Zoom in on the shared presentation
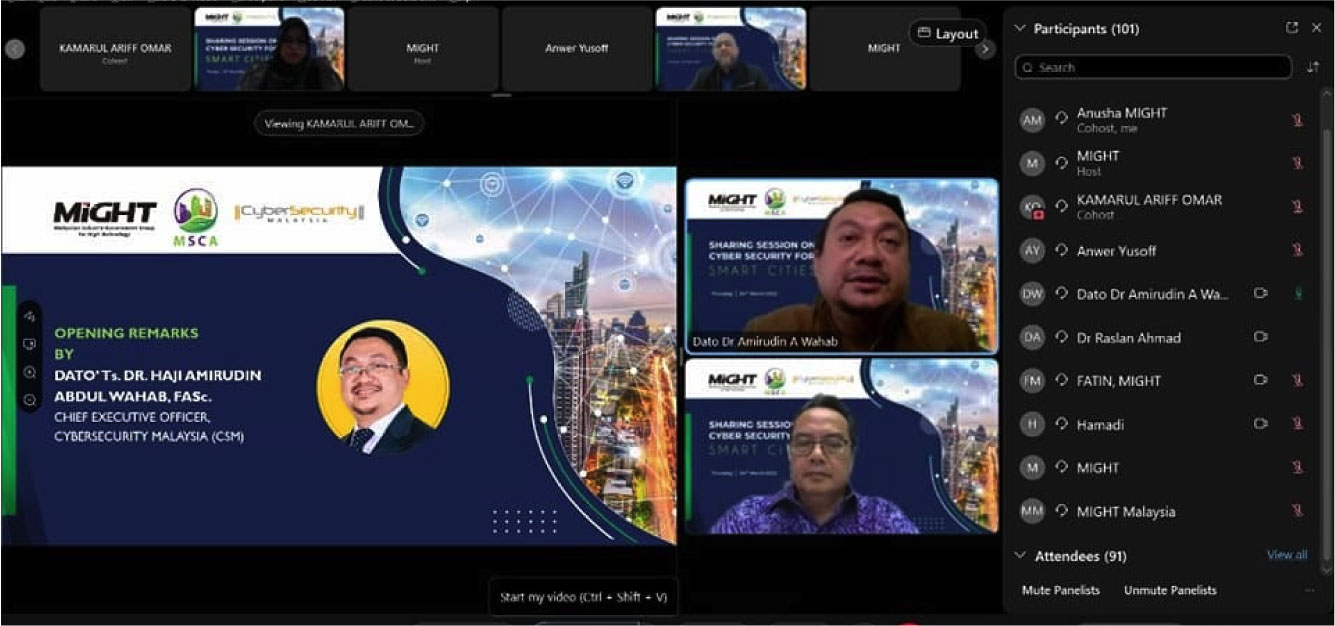 tap(30, 372)
